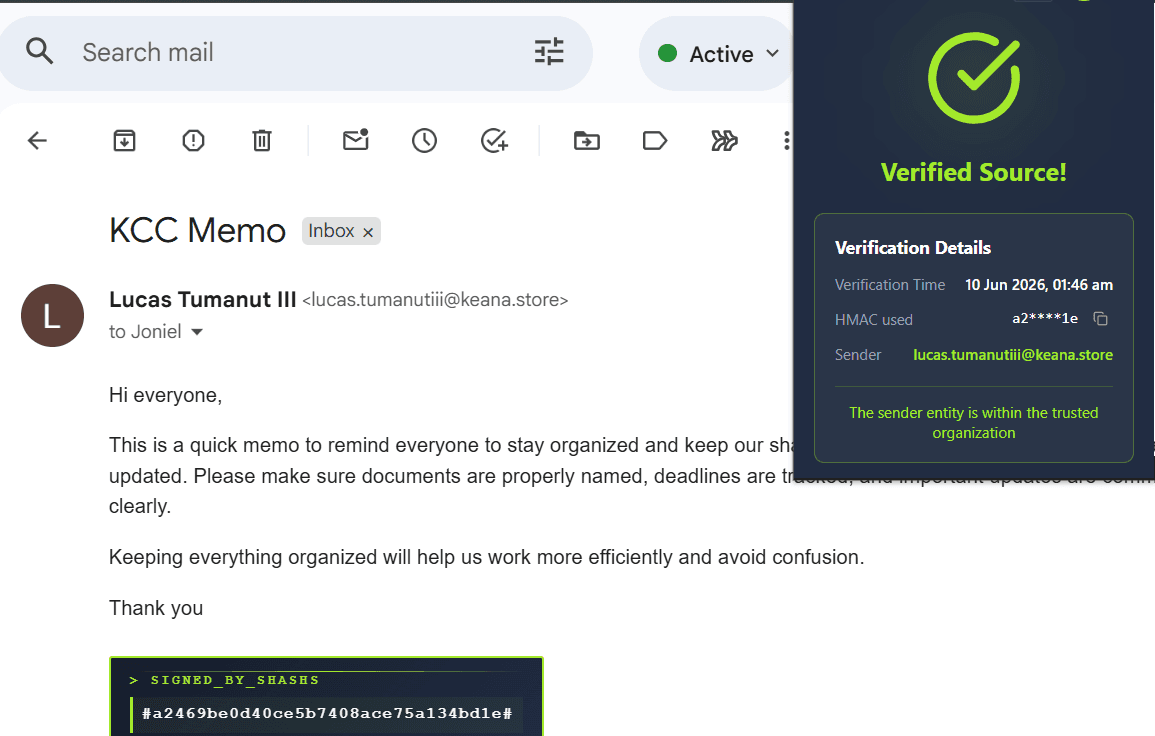Click the Verified Source! heading
This screenshot has height=736, width=1155.
(974, 172)
